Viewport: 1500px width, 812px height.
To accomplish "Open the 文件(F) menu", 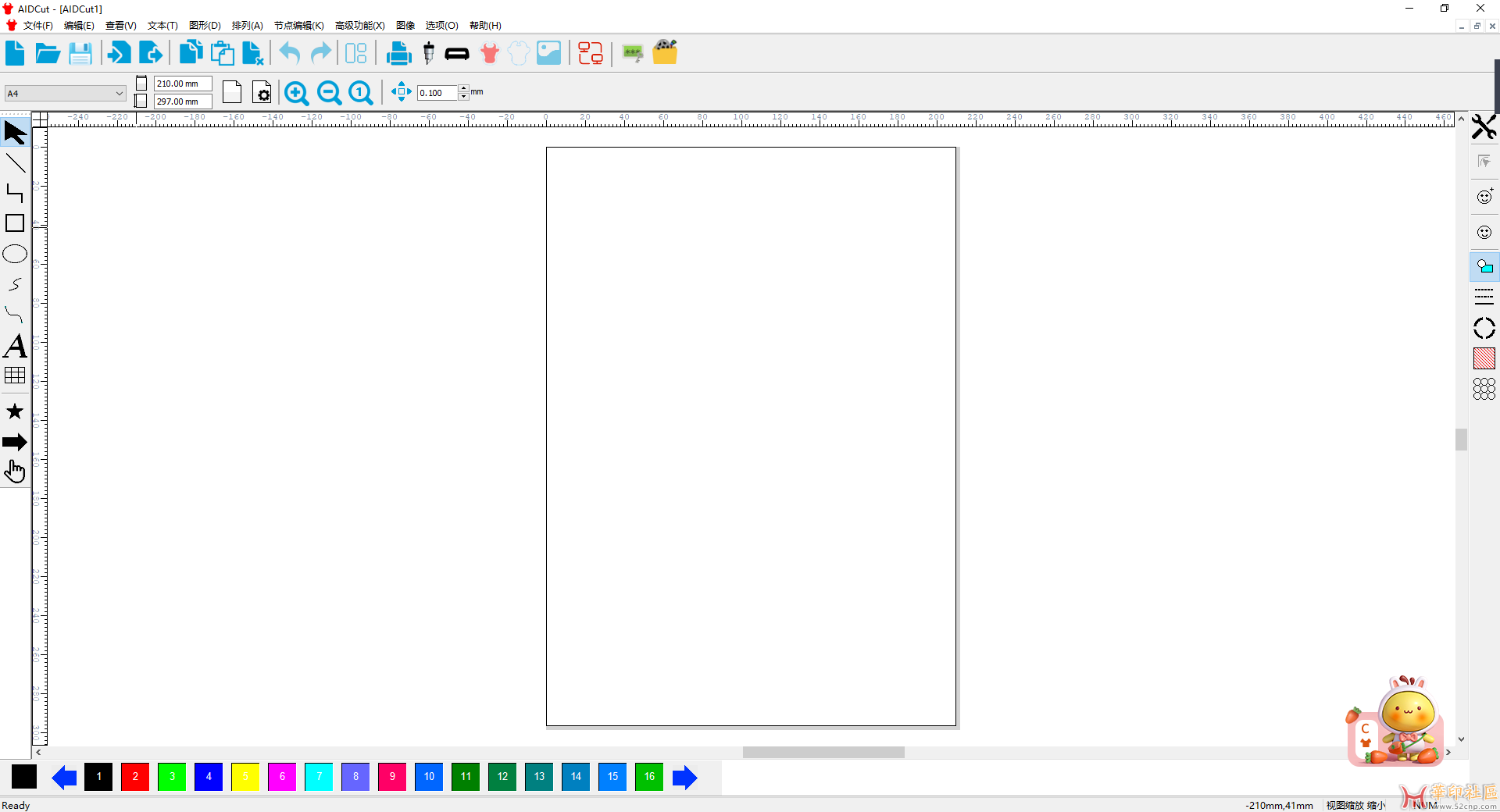I will [x=37, y=26].
